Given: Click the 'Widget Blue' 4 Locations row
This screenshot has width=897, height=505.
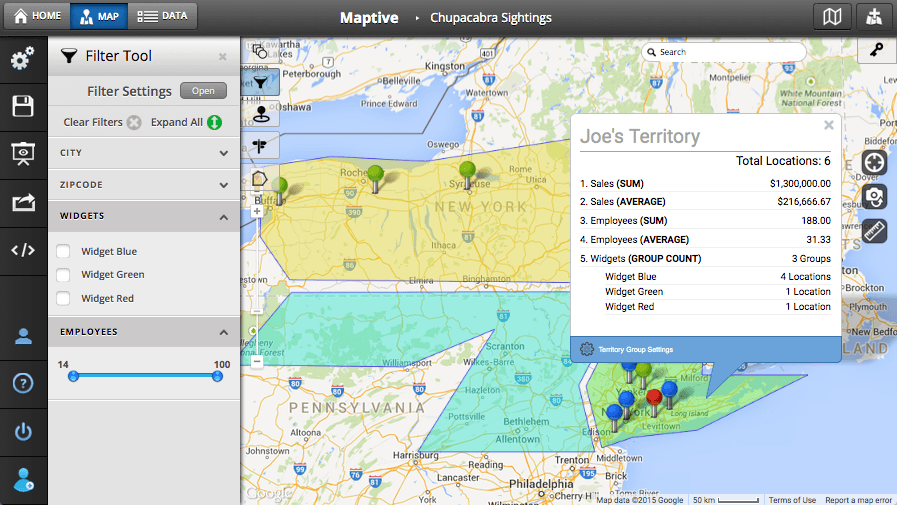Looking at the screenshot, I should pyautogui.click(x=718, y=276).
